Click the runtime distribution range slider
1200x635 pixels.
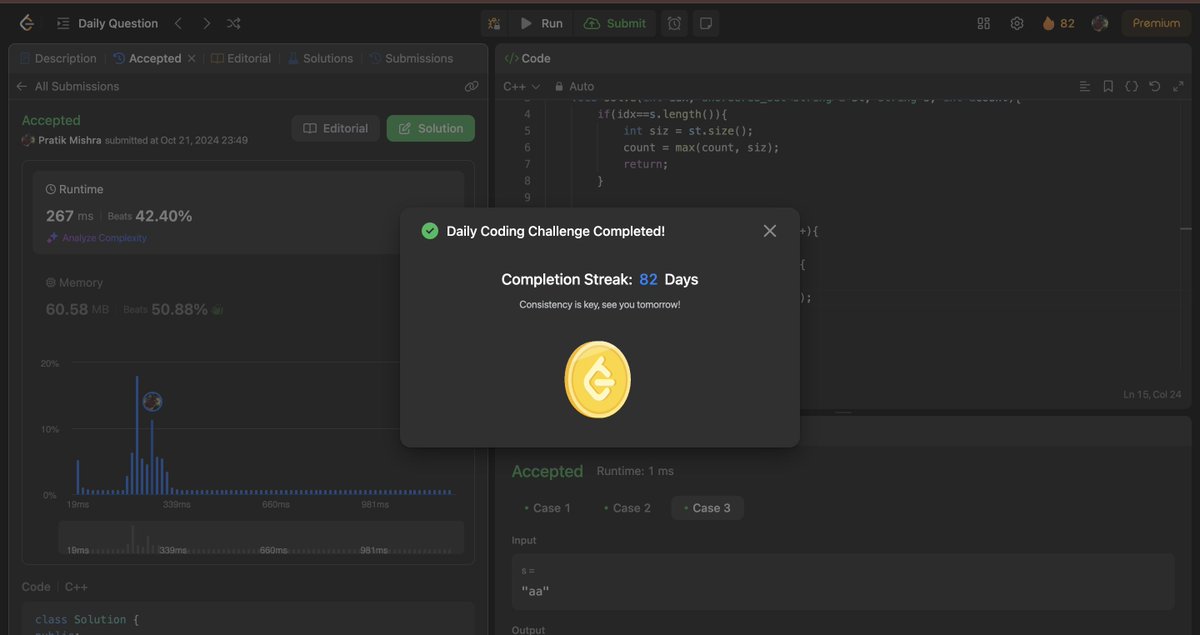[261, 539]
